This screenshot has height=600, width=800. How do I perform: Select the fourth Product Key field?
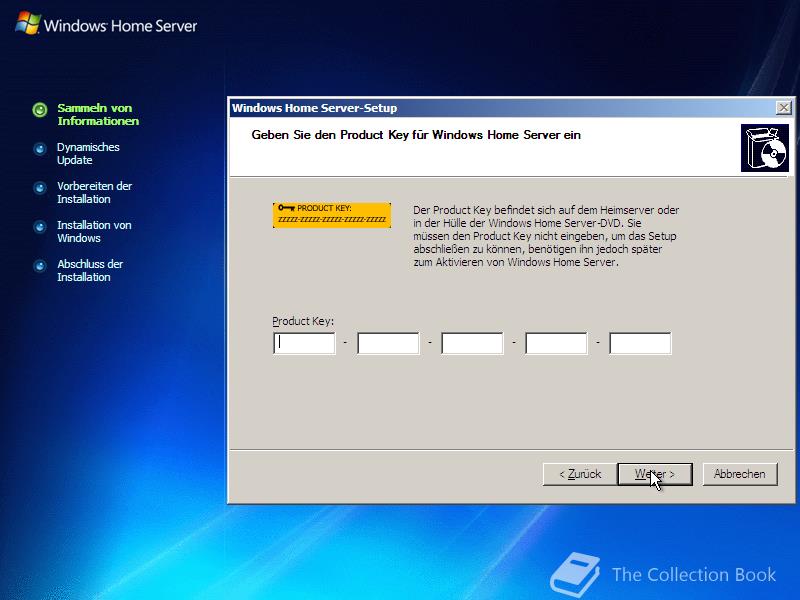click(x=556, y=343)
